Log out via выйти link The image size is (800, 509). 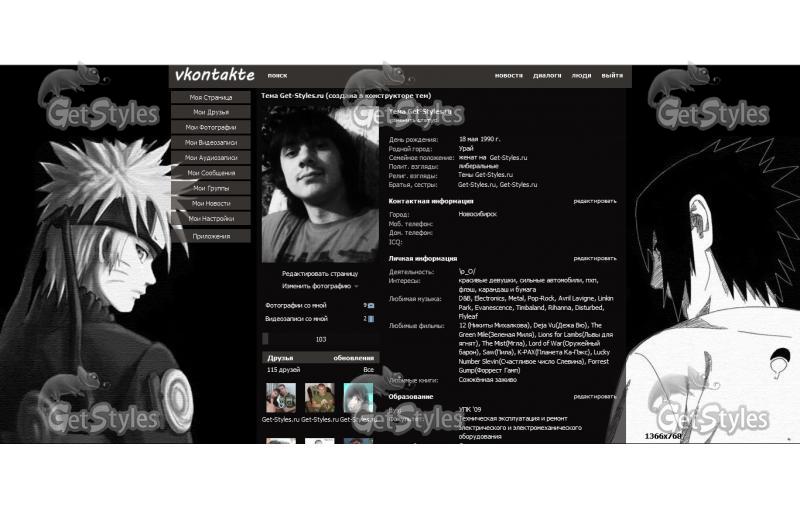(612, 75)
